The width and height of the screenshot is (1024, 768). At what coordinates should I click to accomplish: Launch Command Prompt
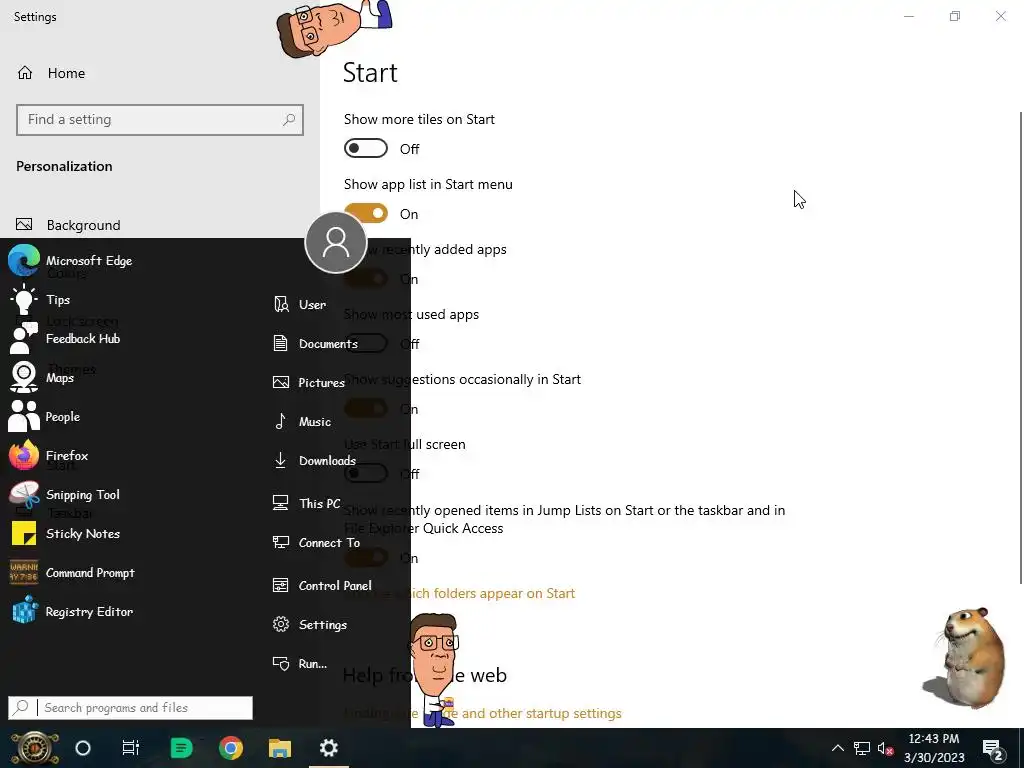click(x=72, y=573)
